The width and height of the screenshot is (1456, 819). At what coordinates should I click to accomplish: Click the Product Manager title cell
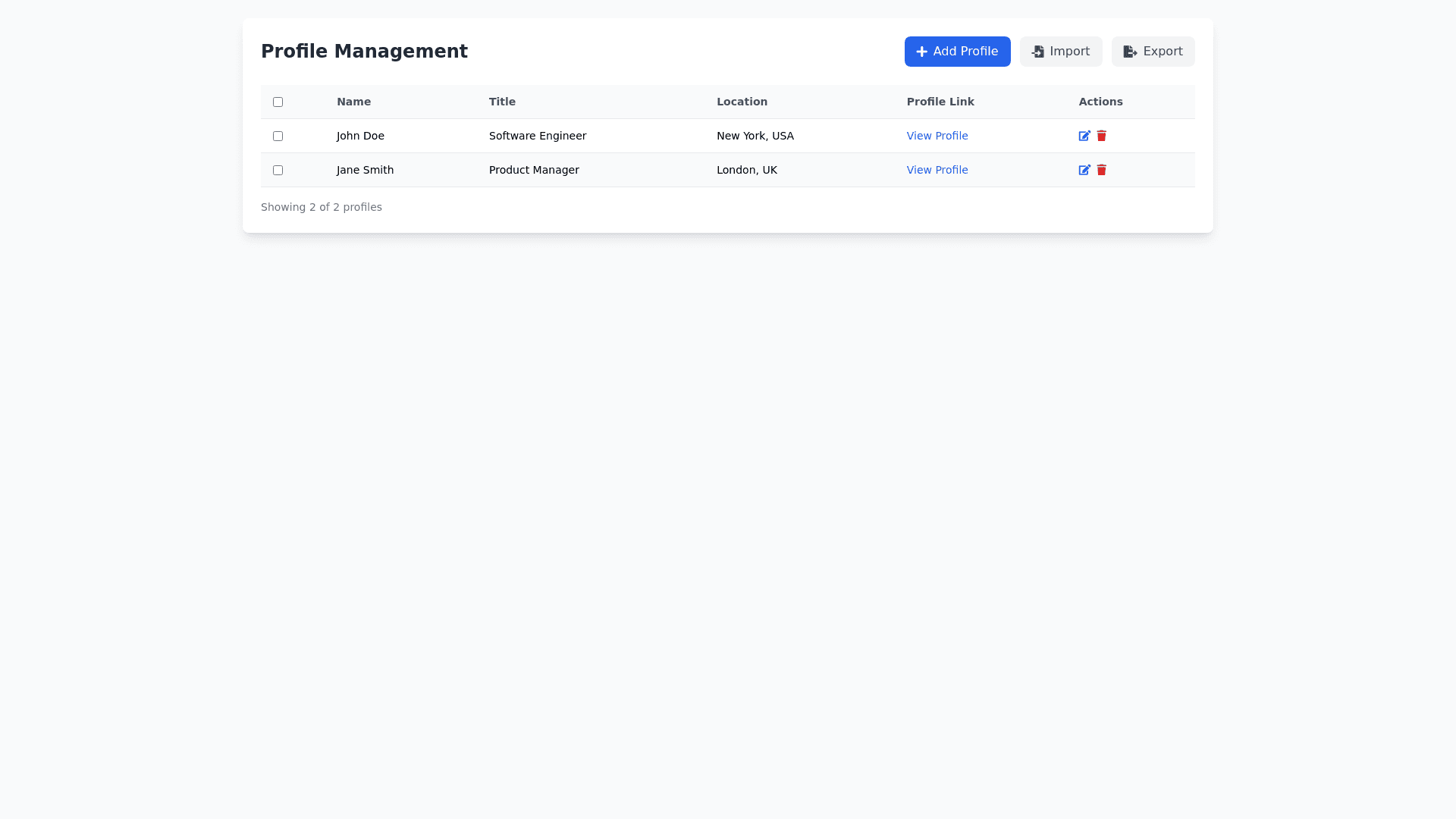pos(534,170)
